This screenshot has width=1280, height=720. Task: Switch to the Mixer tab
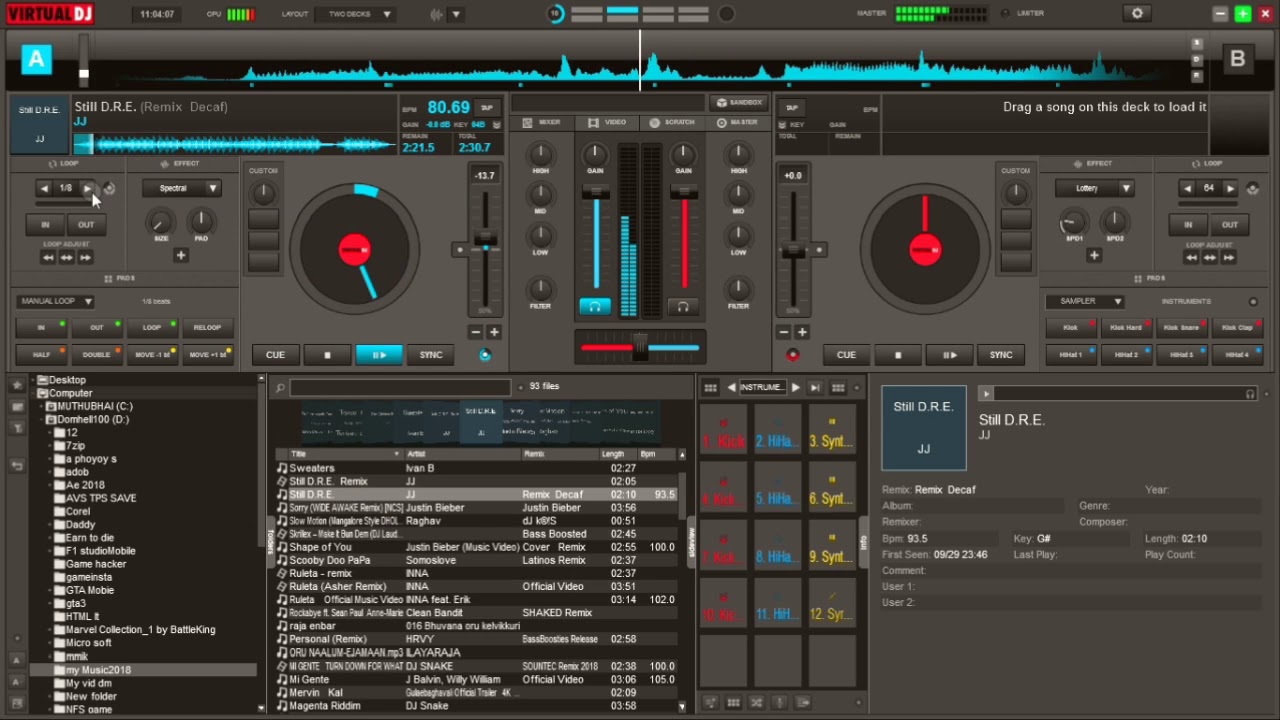(x=542, y=122)
